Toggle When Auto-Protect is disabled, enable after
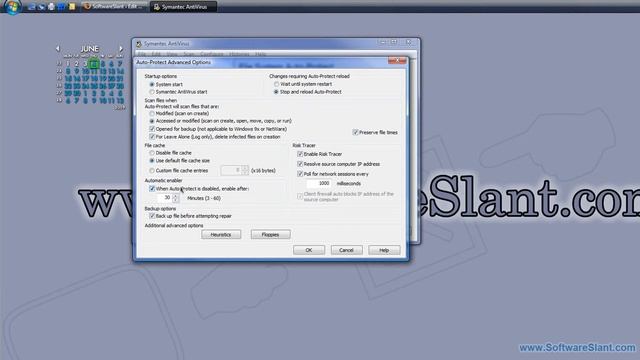The width and height of the screenshot is (640, 360). [152, 189]
